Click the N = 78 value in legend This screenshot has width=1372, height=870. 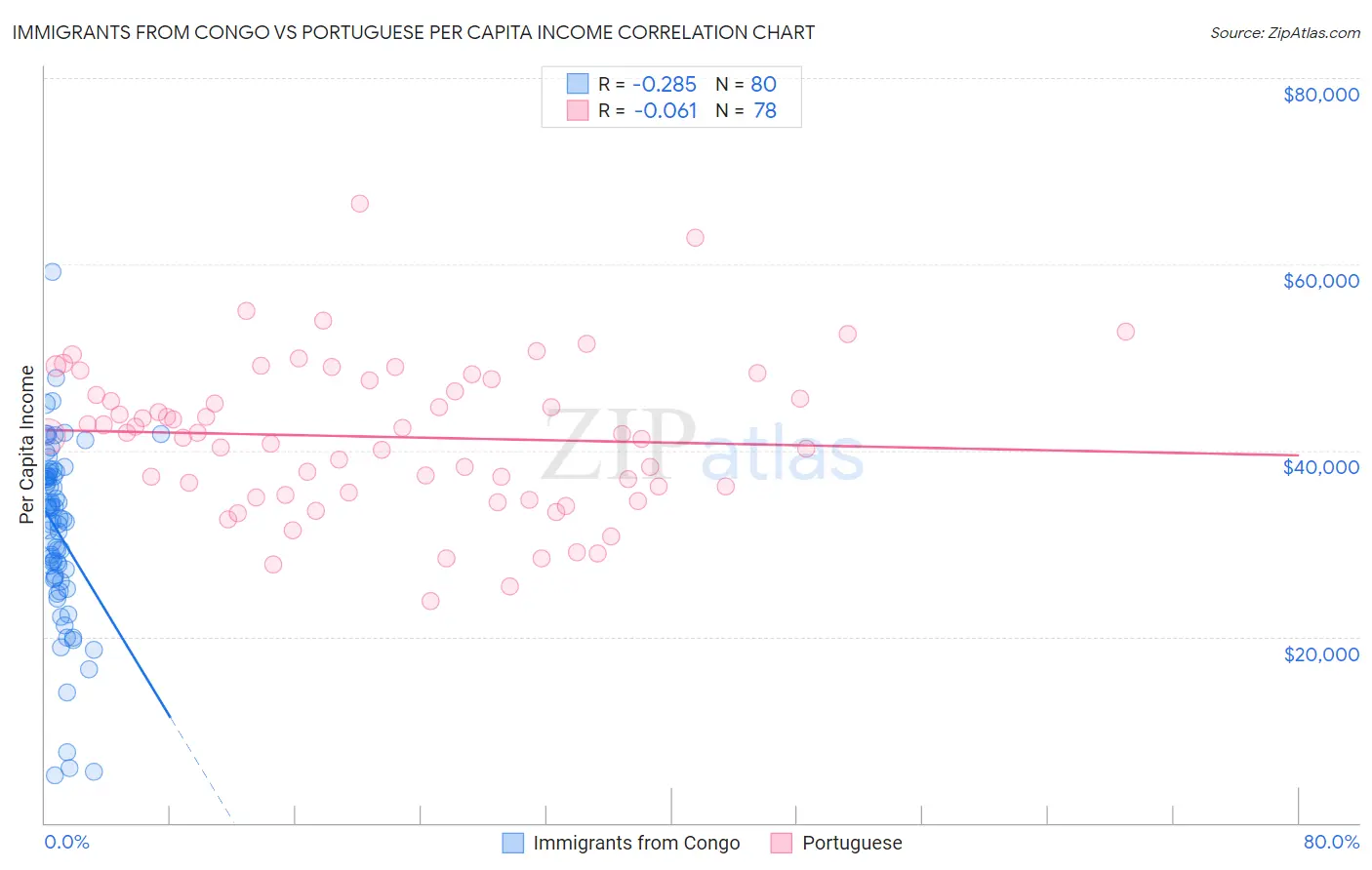[747, 110]
